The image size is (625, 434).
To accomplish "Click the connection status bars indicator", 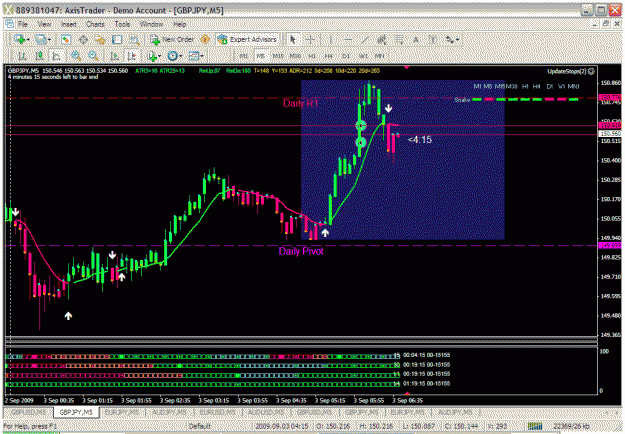I will (x=535, y=426).
